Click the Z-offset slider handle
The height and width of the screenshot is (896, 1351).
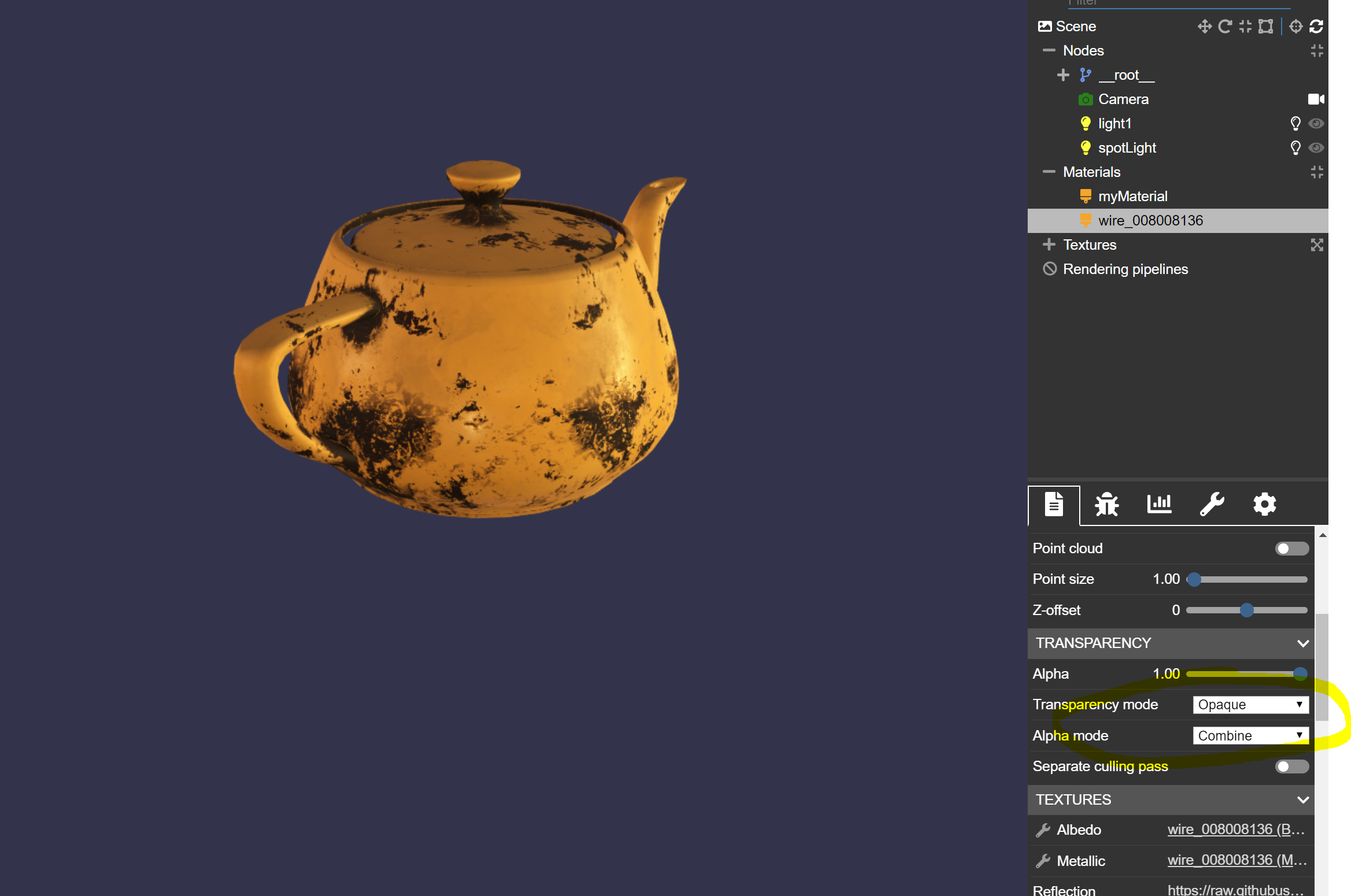(x=1247, y=610)
